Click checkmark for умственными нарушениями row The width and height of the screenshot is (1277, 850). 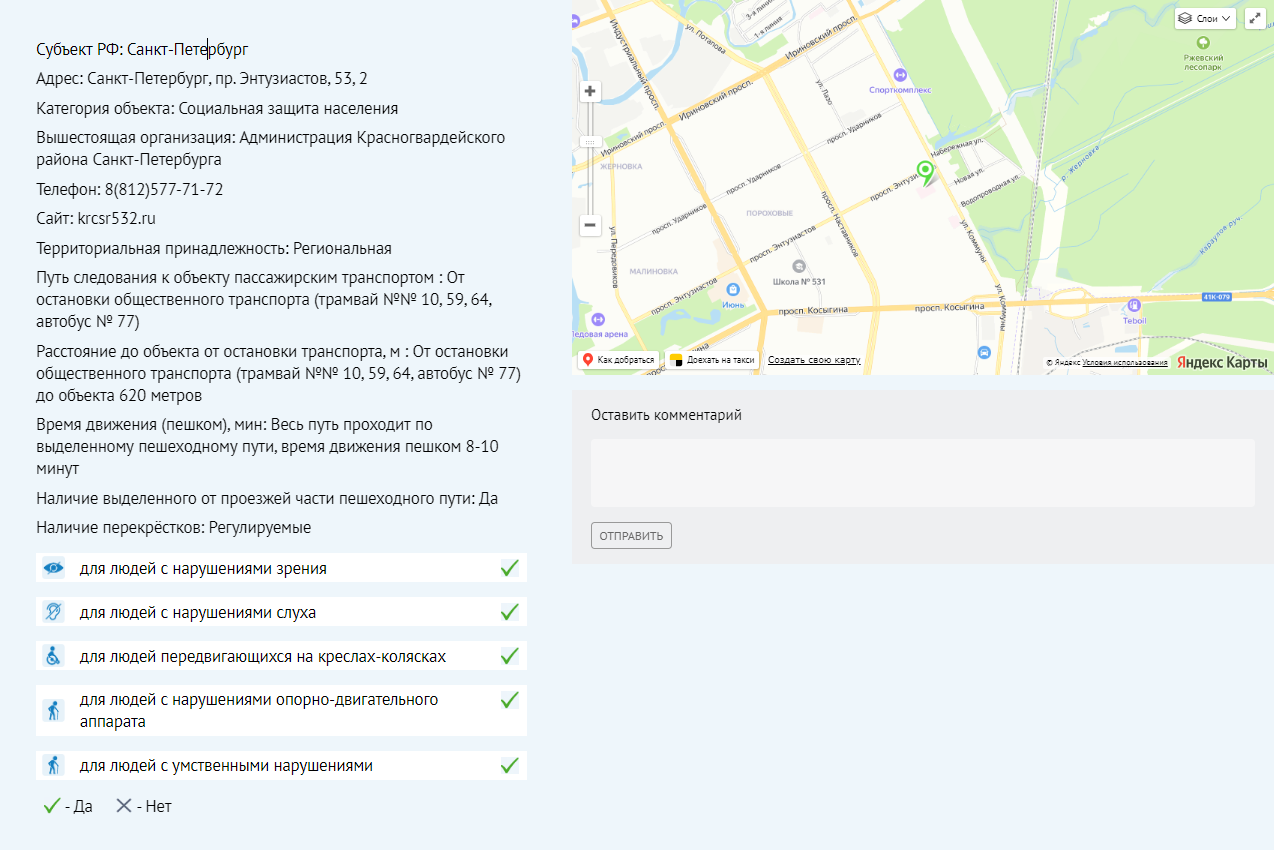(x=510, y=766)
